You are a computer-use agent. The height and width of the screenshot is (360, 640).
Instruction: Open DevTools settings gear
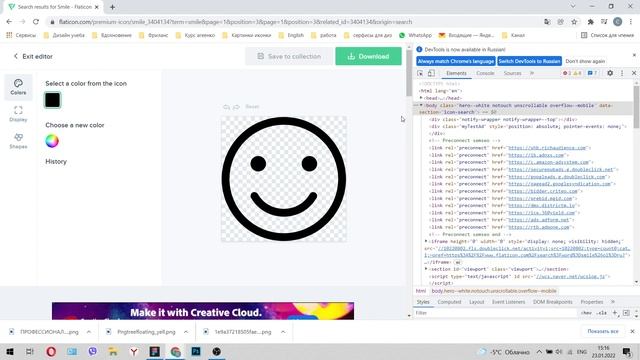coord(610,73)
